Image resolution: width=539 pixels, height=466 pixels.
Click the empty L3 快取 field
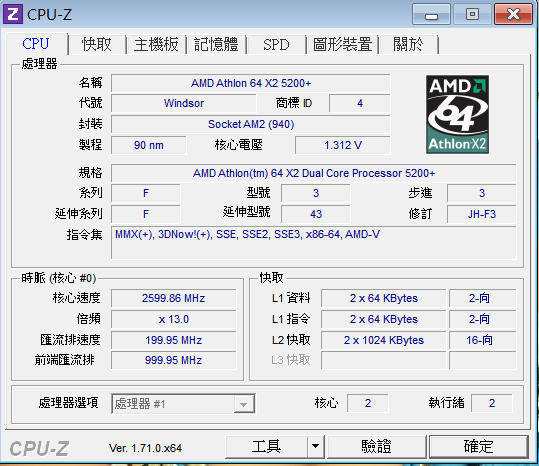[384, 360]
